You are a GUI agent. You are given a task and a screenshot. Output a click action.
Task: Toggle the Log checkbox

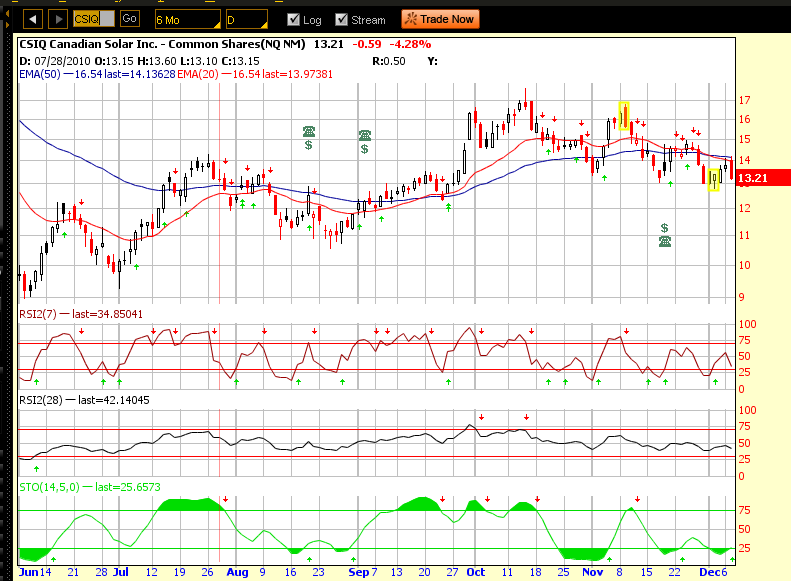[x=293, y=20]
